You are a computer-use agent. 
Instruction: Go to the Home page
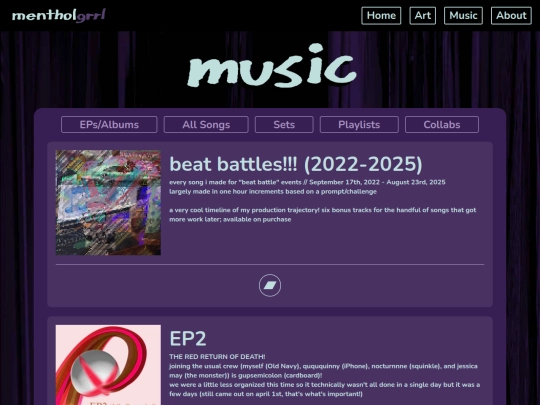(381, 15)
